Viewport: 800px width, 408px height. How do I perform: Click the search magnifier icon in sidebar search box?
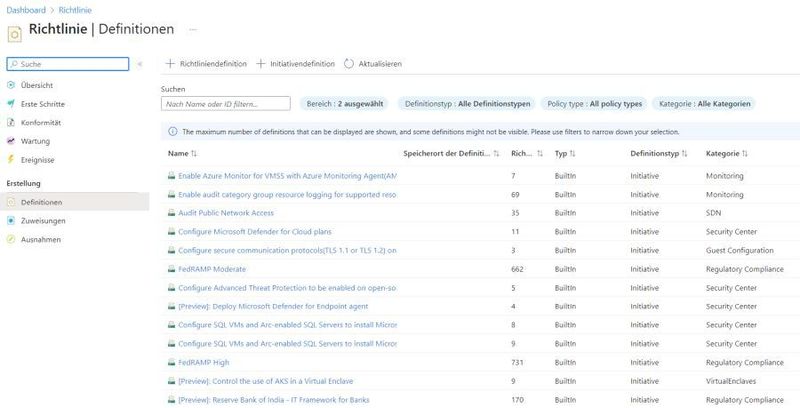pyautogui.click(x=14, y=64)
